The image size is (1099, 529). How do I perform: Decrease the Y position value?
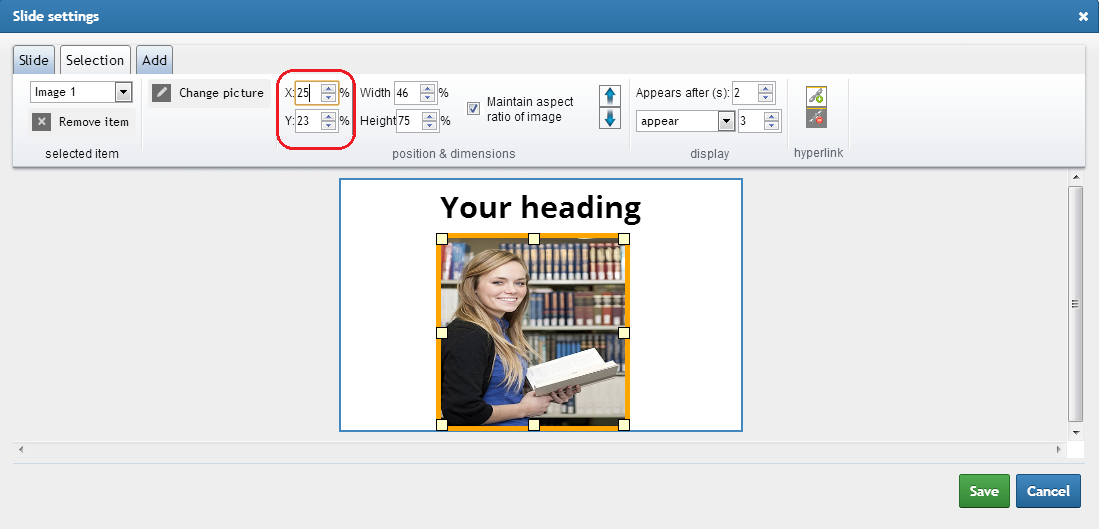click(x=328, y=126)
